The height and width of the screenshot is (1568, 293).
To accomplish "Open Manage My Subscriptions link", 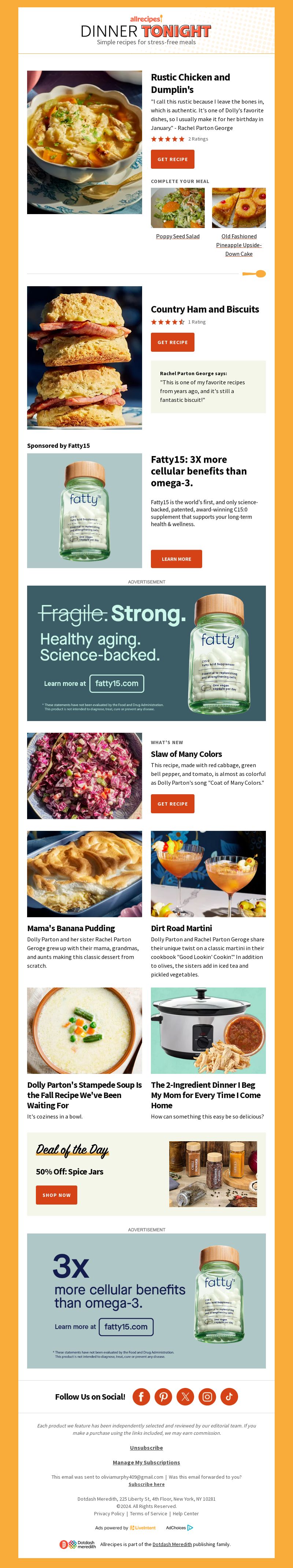I will click(x=146, y=1462).
